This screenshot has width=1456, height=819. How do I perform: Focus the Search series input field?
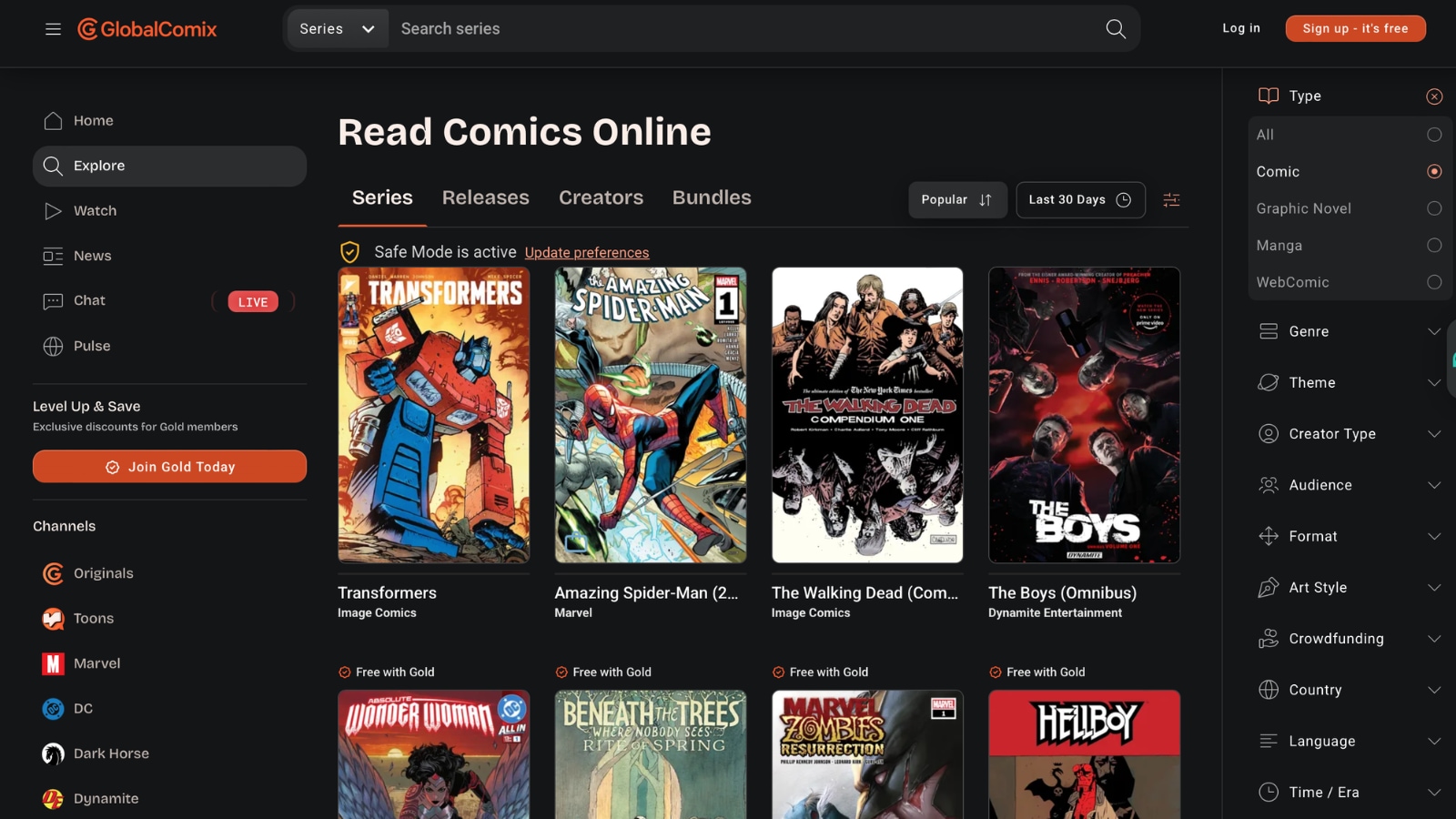point(746,29)
